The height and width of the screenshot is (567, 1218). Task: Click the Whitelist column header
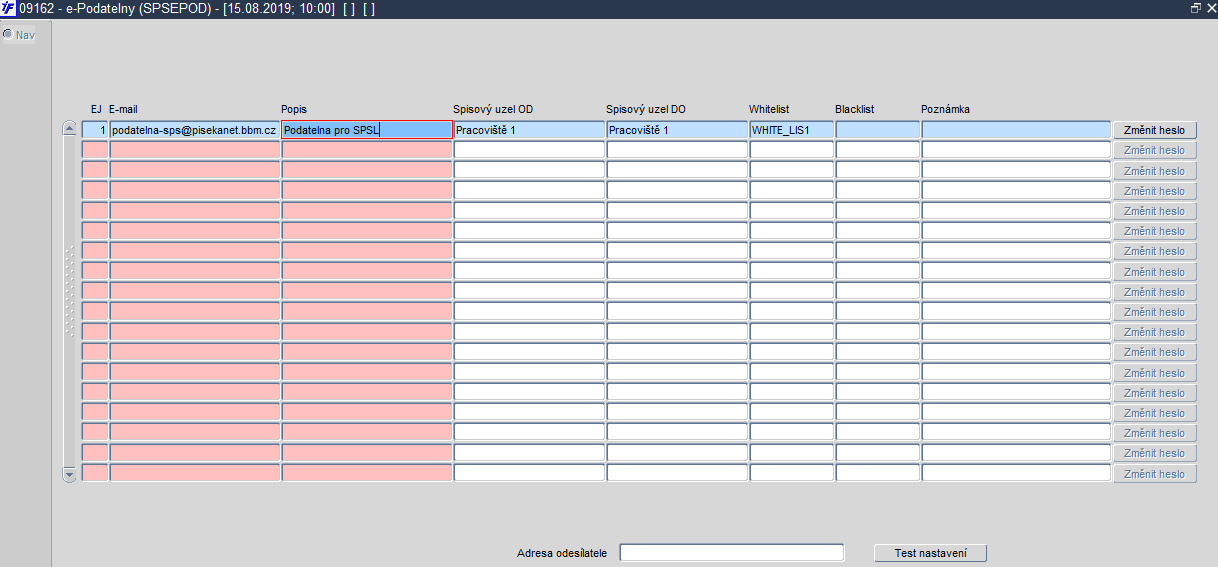click(x=769, y=109)
